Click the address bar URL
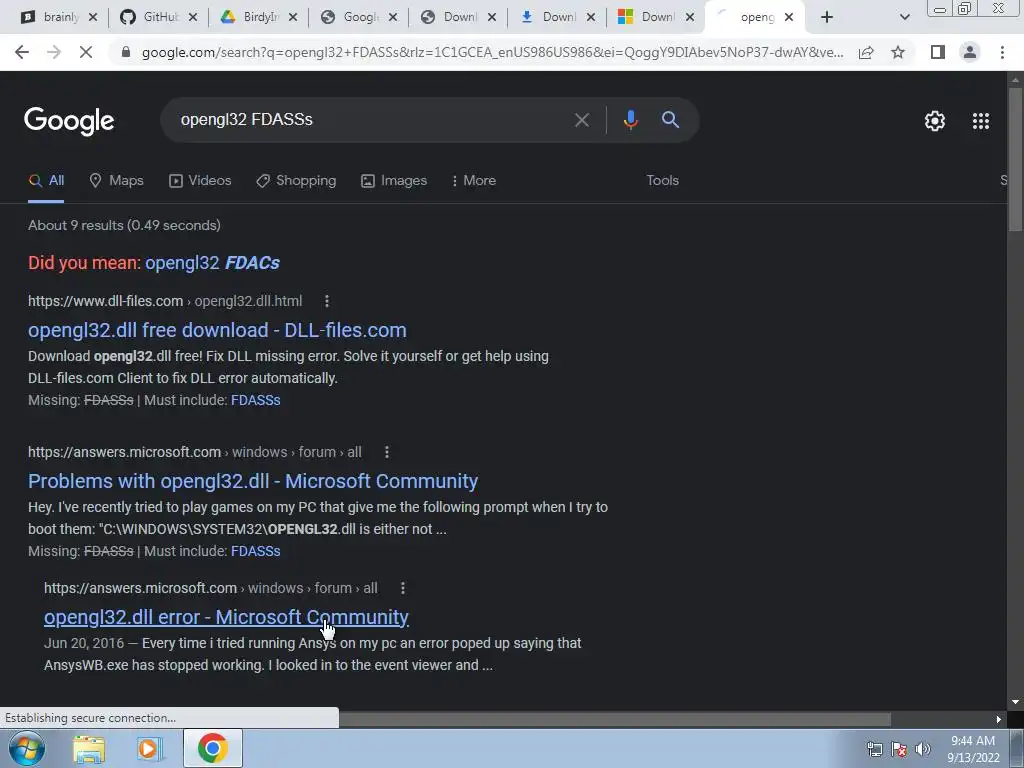This screenshot has height=768, width=1024. tap(492, 52)
